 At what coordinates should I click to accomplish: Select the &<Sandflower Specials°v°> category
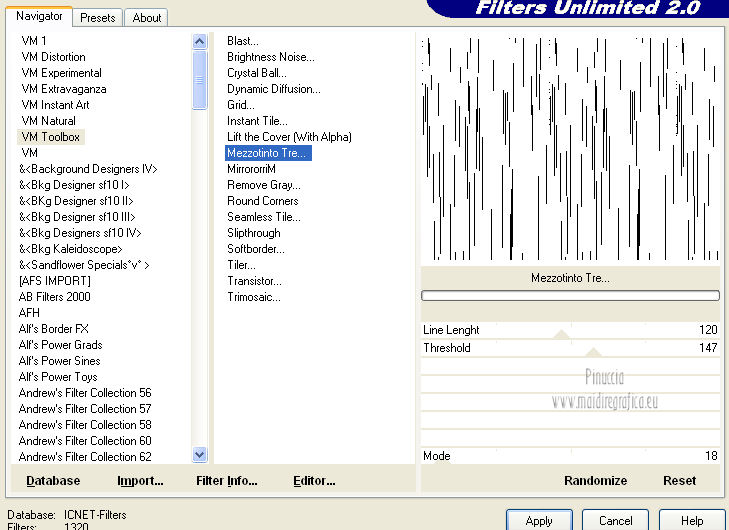[84, 265]
